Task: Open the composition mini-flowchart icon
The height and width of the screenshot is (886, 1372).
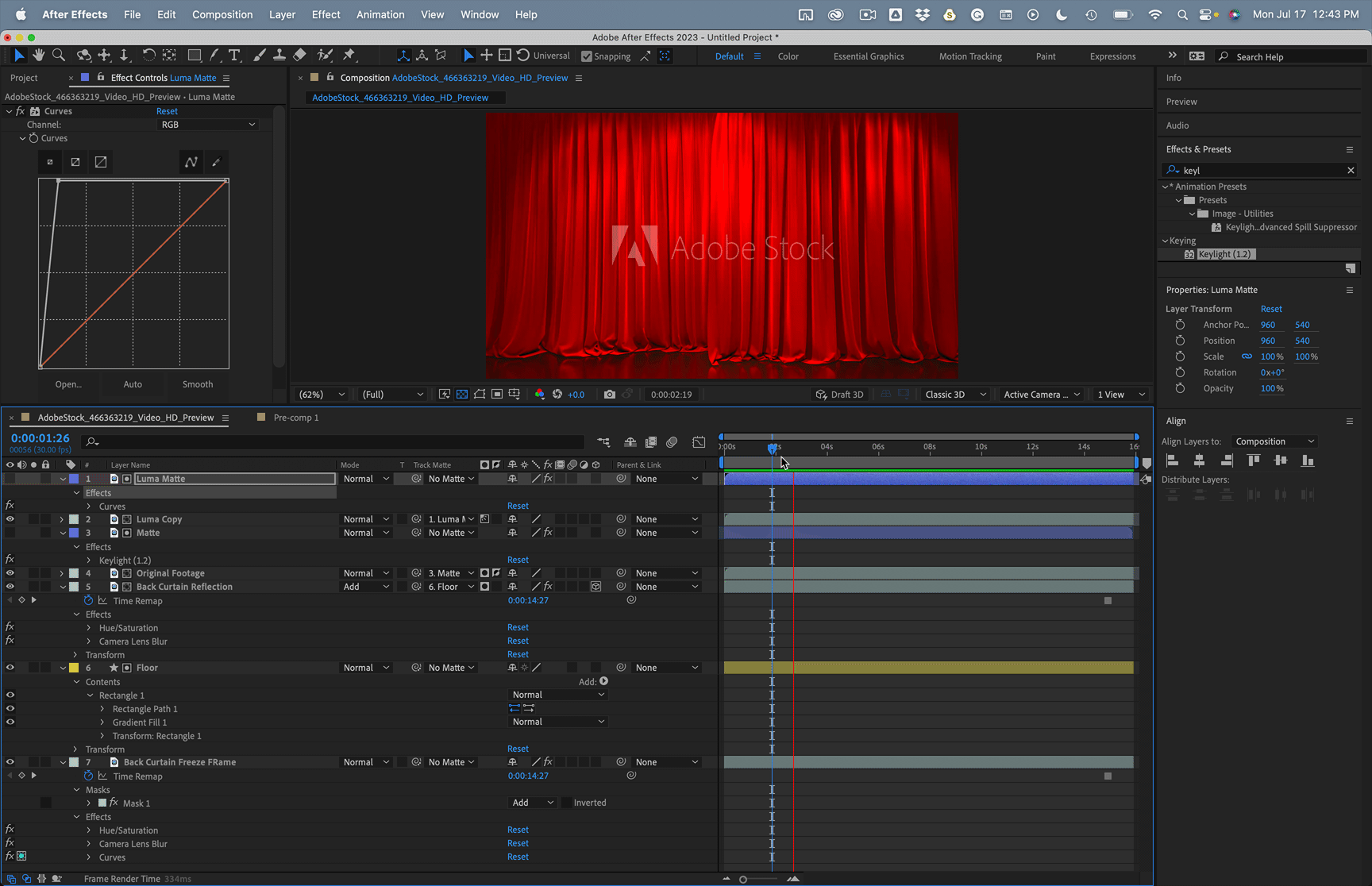Action: point(604,442)
